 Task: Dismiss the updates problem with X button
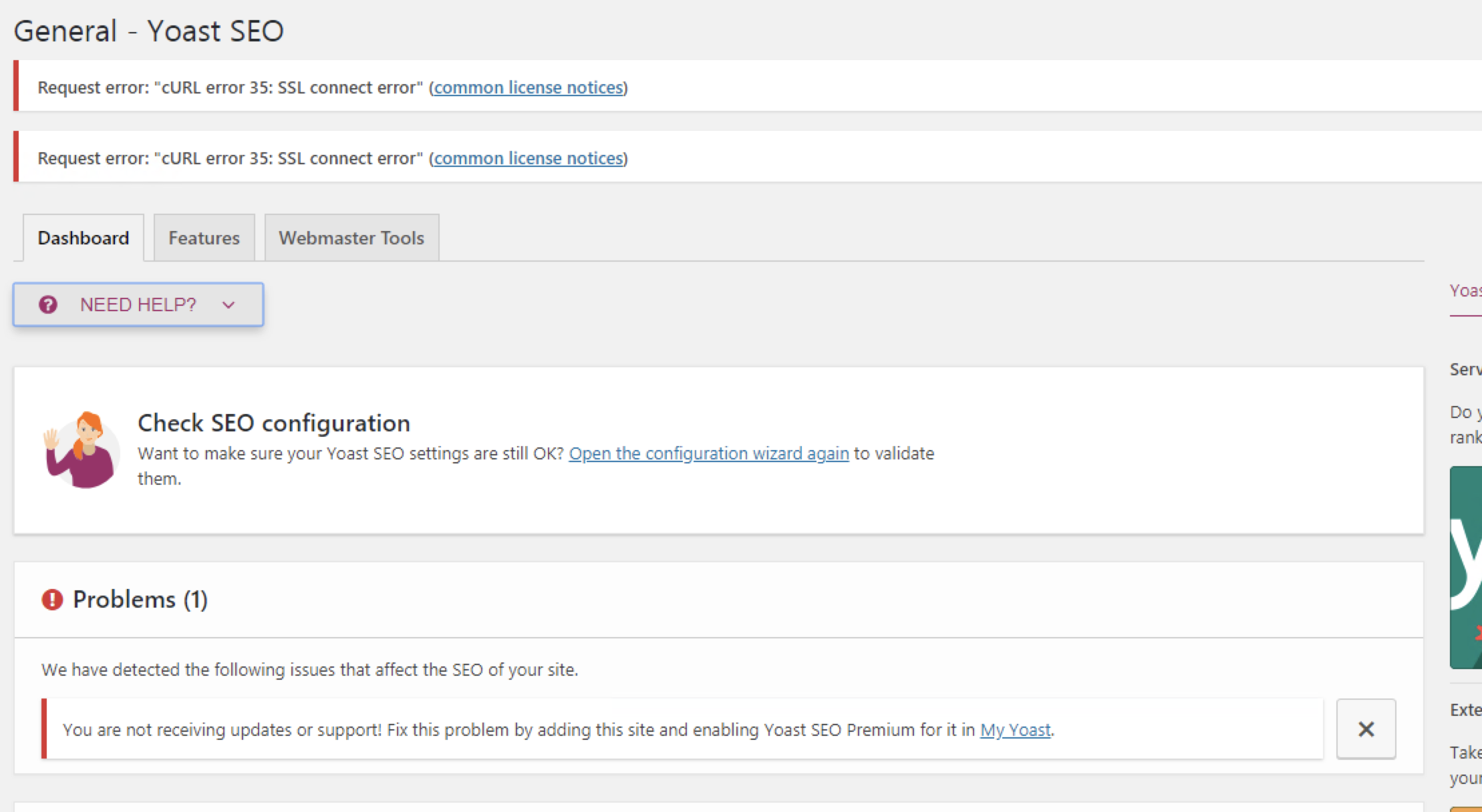point(1366,729)
